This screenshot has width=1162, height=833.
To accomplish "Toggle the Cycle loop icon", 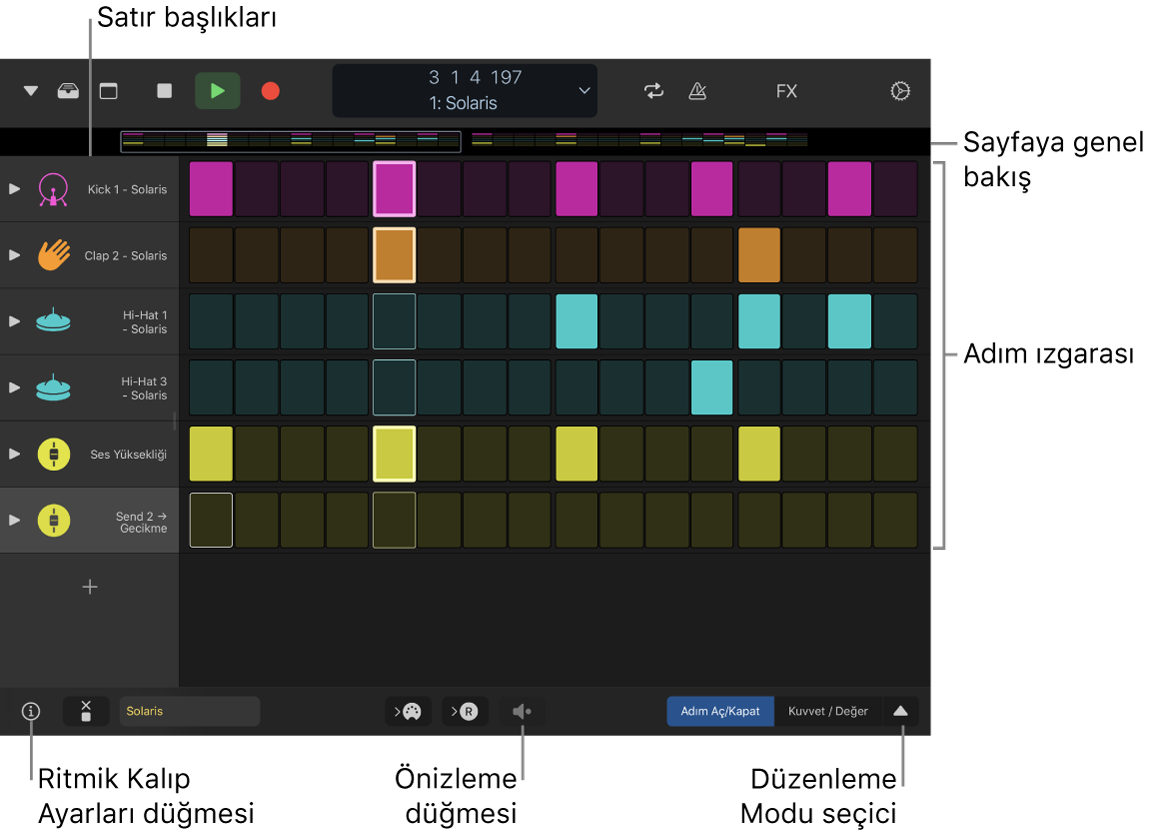I will click(654, 90).
